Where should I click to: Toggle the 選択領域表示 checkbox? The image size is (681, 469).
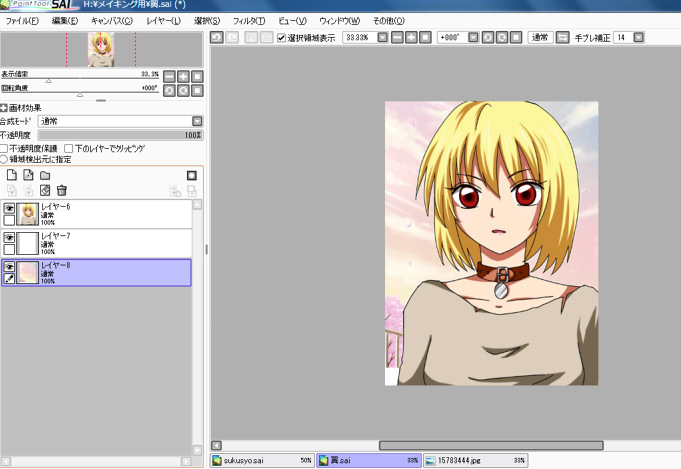point(281,38)
